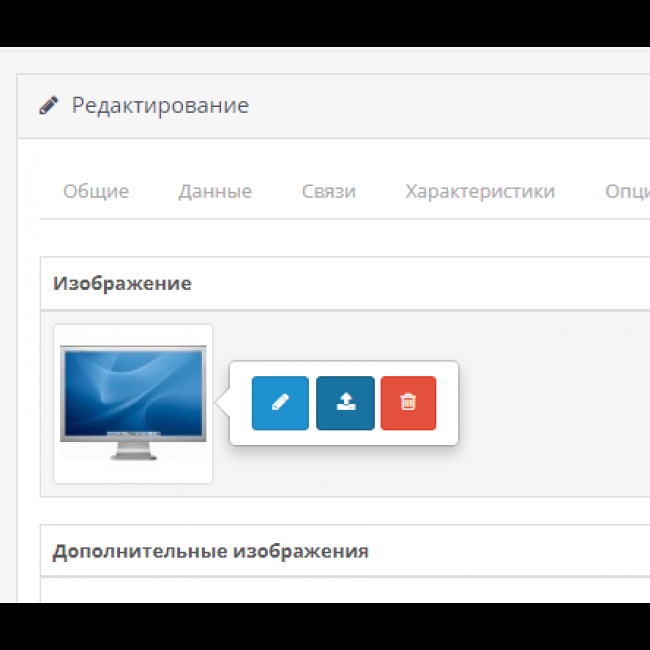Click the dark blue upload image button
This screenshot has height=650, width=650.
click(x=345, y=403)
